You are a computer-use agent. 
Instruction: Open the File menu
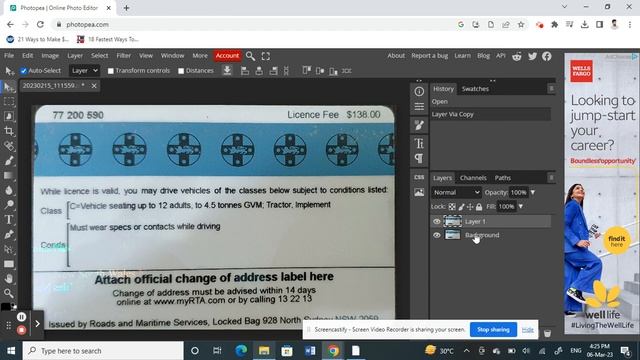tap(9, 56)
